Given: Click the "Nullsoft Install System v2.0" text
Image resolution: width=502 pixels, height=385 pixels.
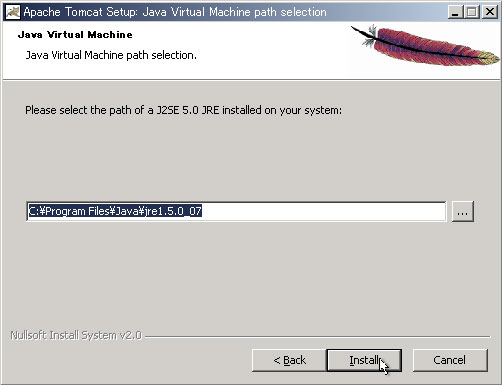Looking at the screenshot, I should (76, 335).
